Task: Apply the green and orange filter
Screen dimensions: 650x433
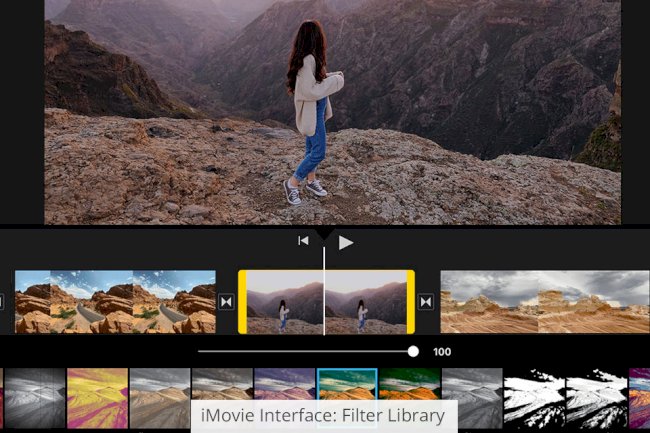Action: pyautogui.click(x=410, y=384)
